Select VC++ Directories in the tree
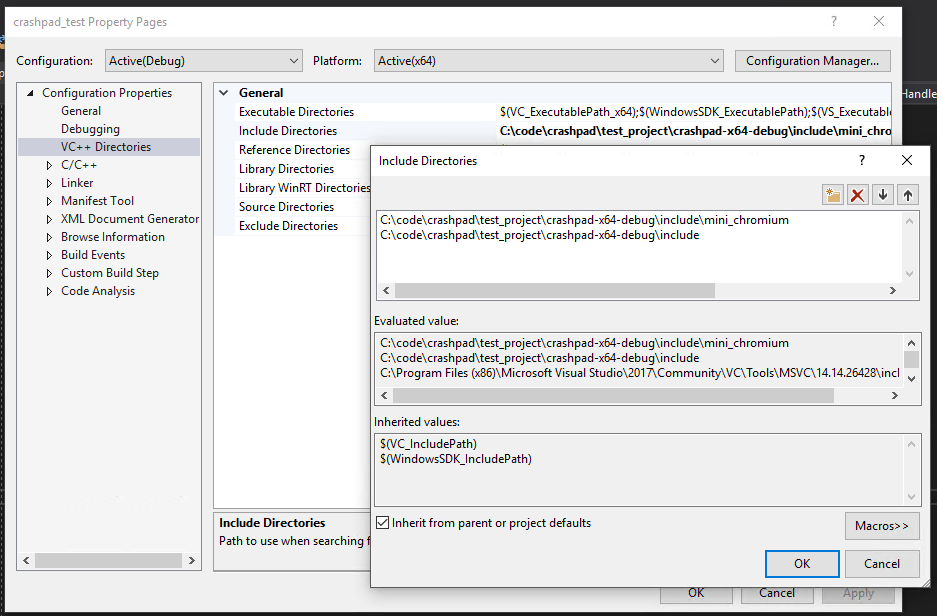 click(105, 146)
